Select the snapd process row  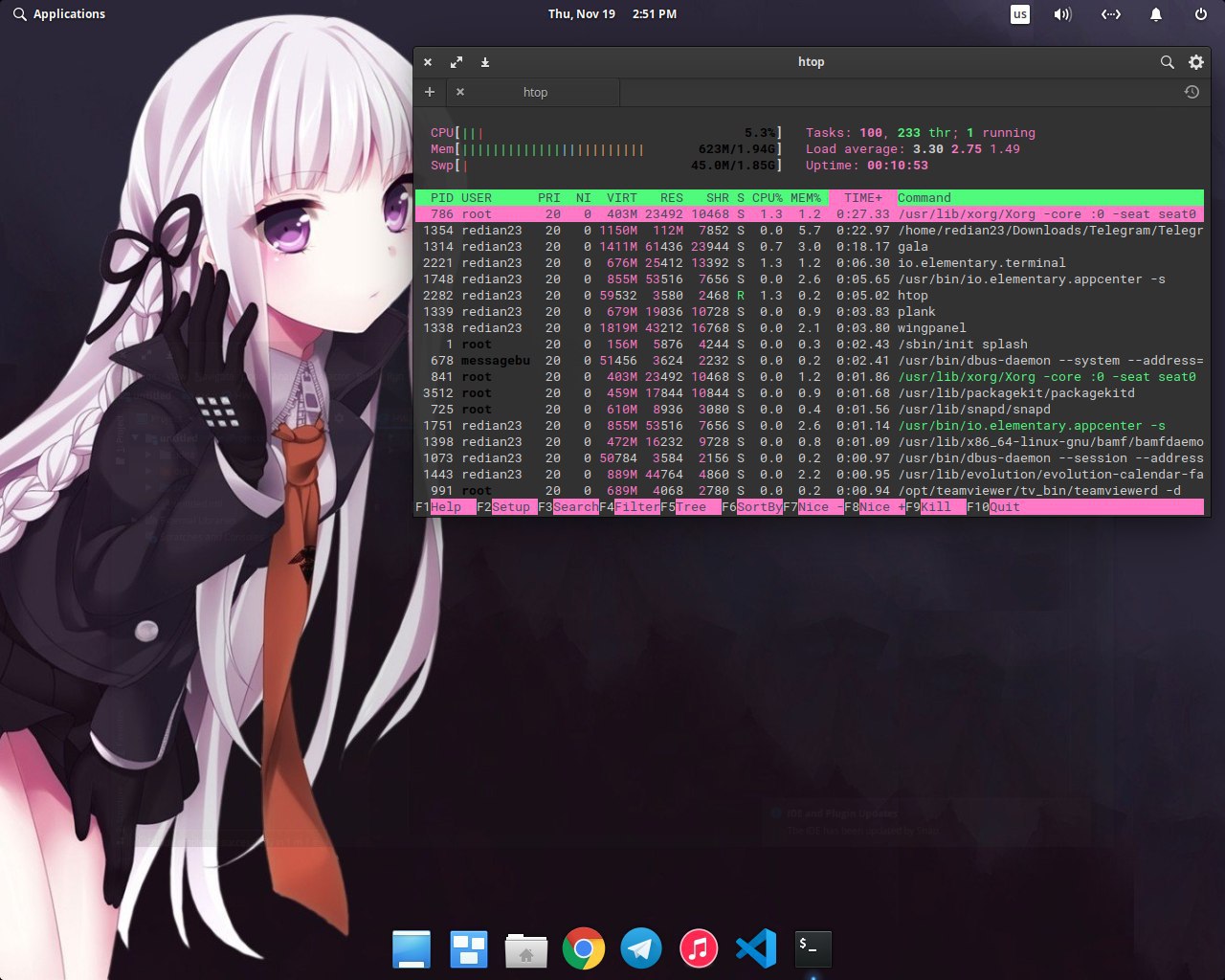(810, 410)
